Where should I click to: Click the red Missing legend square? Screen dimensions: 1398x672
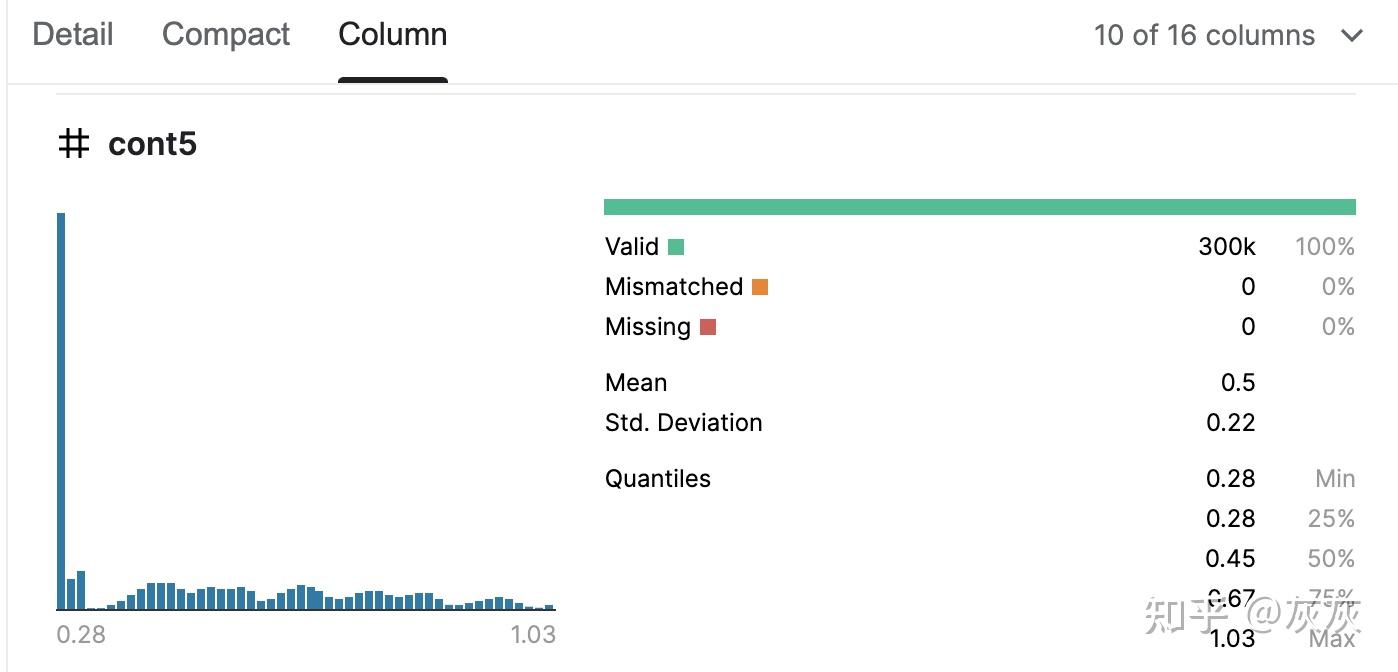click(708, 327)
